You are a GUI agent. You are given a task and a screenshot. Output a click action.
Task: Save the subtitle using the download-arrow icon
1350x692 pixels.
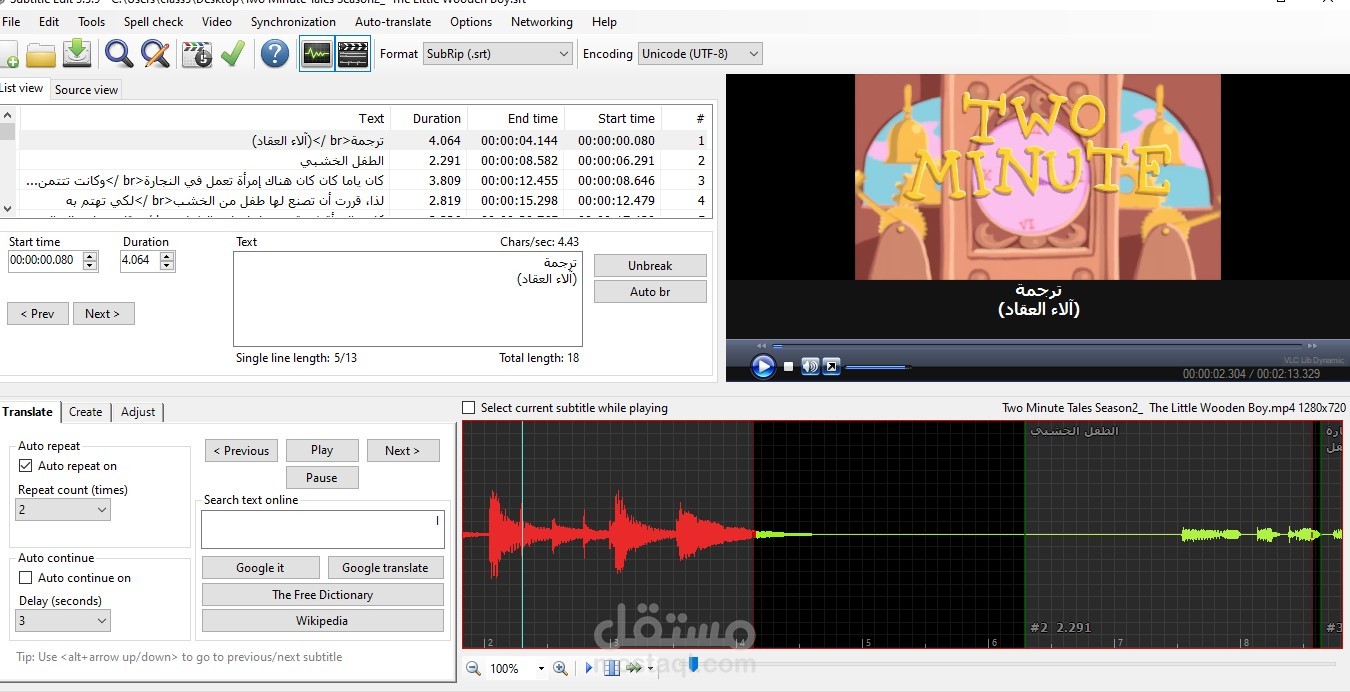(x=77, y=54)
